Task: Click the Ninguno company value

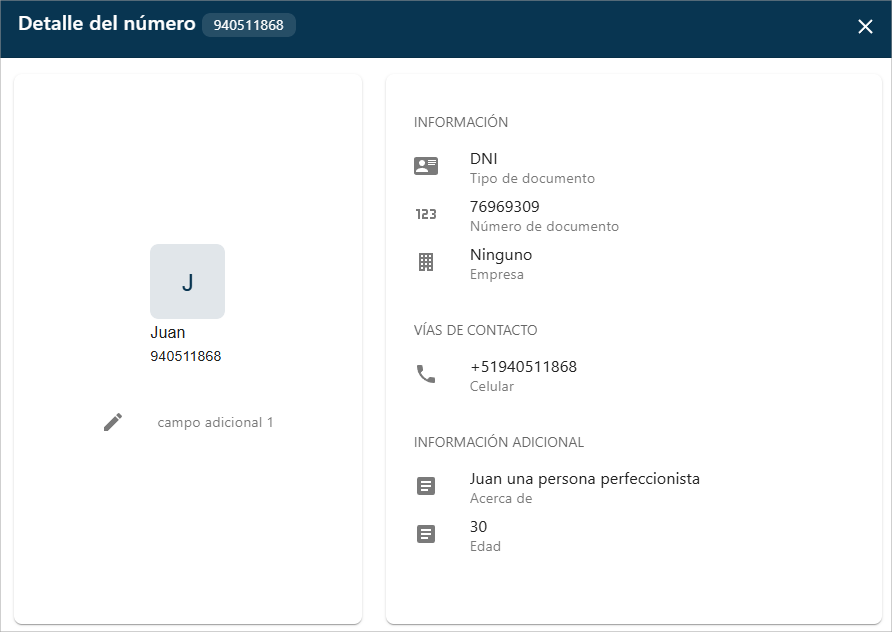Action: tap(501, 254)
